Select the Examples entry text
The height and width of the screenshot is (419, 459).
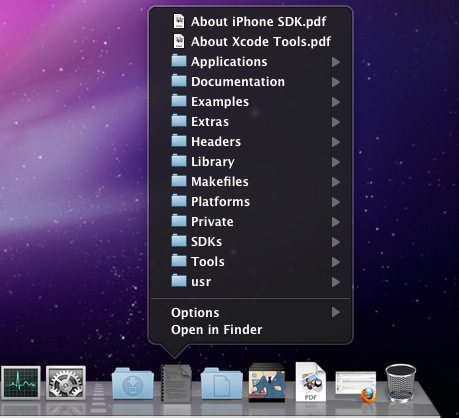pos(220,102)
